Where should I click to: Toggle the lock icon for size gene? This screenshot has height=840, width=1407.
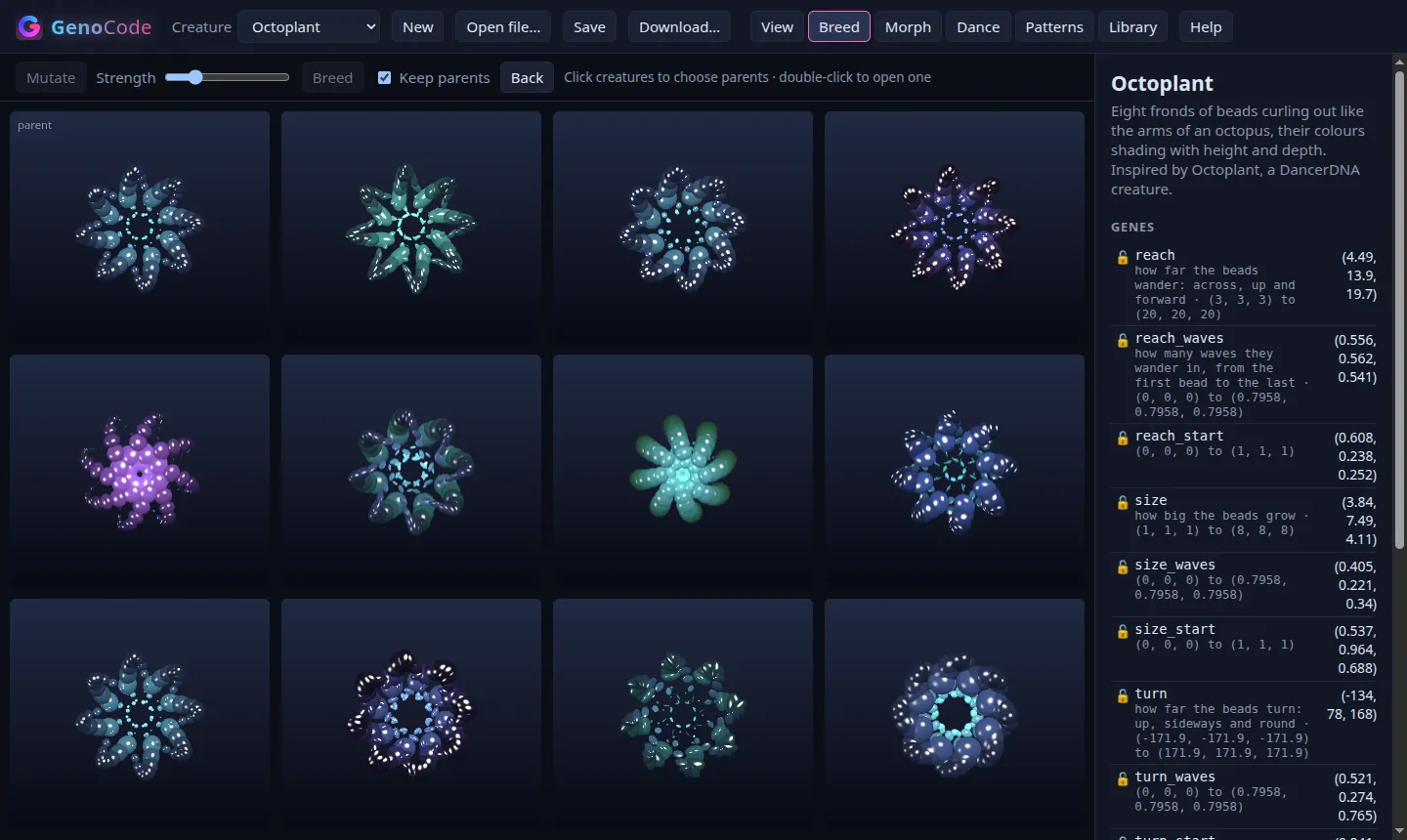coord(1123,502)
